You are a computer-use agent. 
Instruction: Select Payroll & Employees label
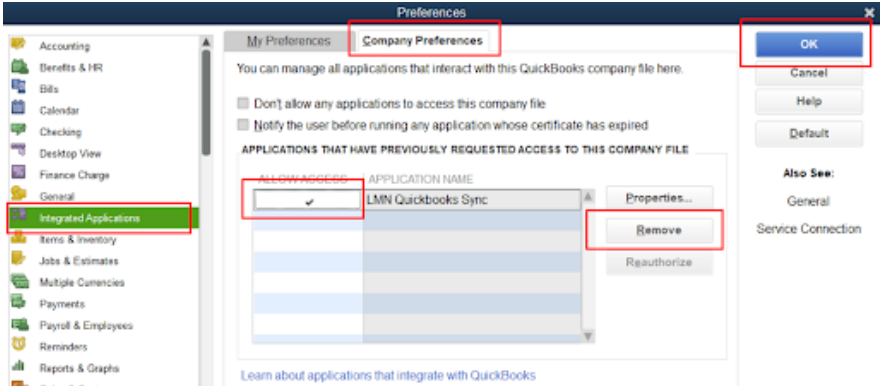point(86,326)
